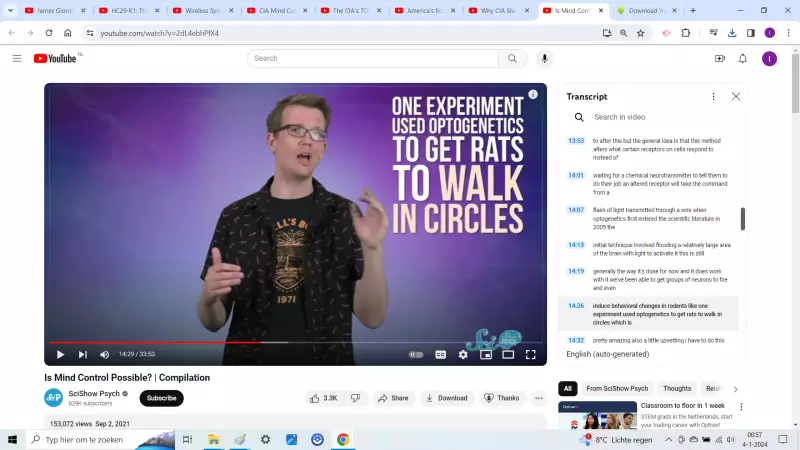Viewport: 800px width, 450px height.
Task: Switch to theater mode
Action: 508,355
